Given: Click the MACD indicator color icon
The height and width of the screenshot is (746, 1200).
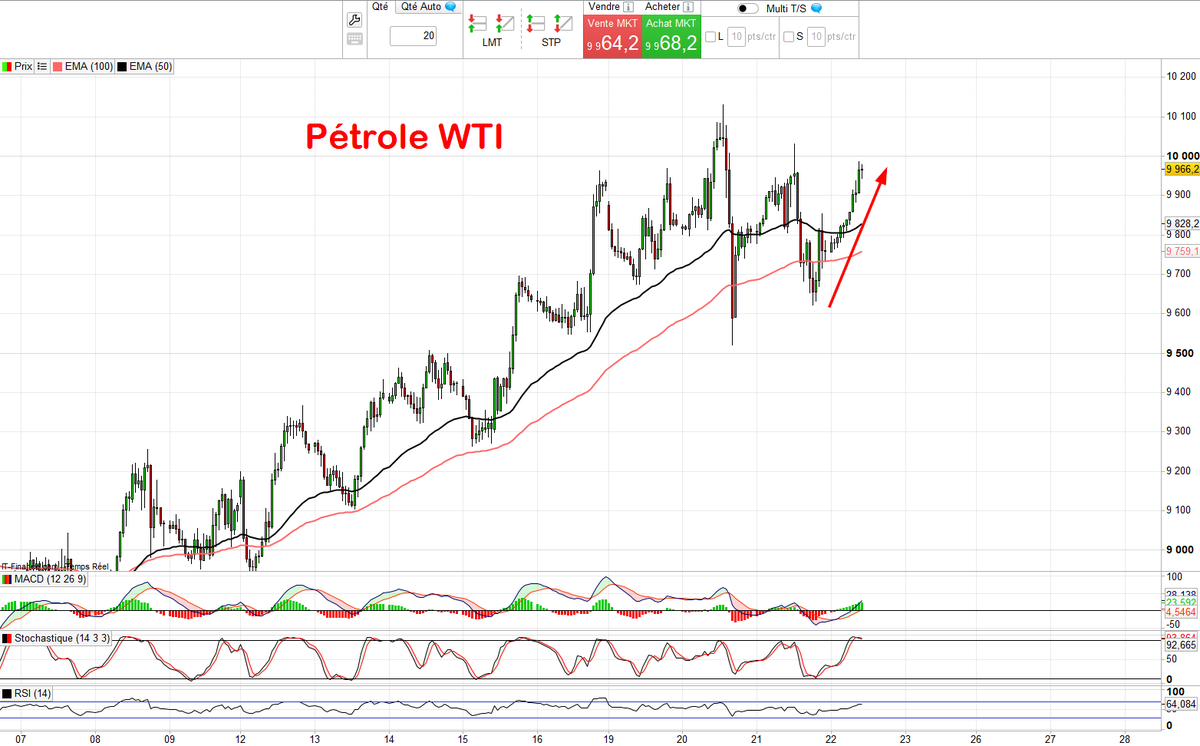Looking at the screenshot, I should point(7,579).
